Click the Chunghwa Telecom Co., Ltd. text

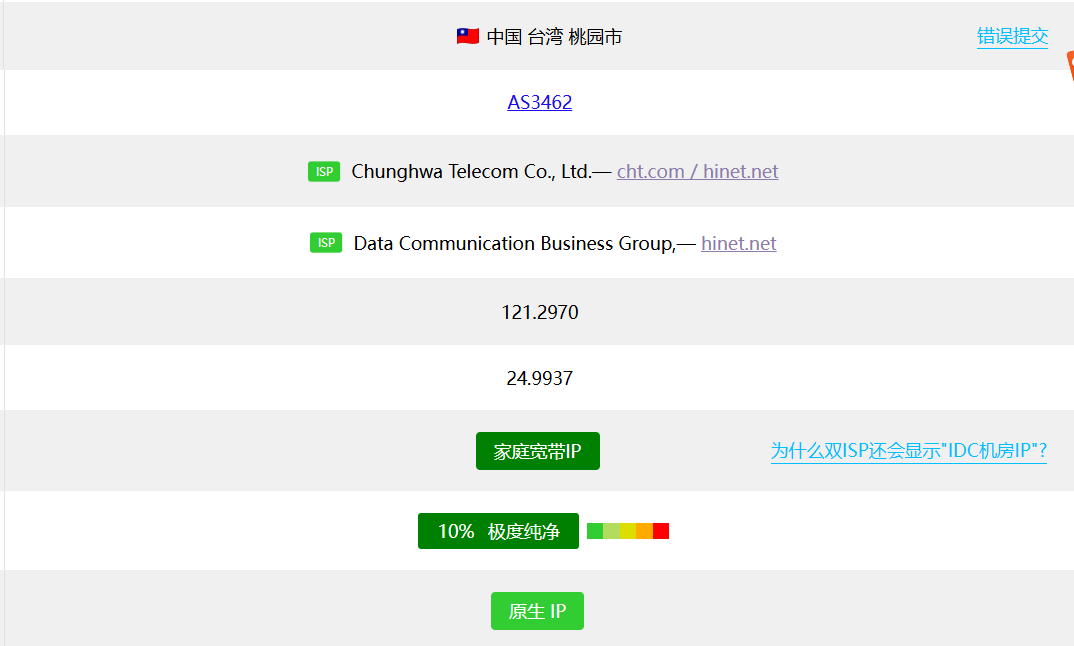click(x=471, y=171)
